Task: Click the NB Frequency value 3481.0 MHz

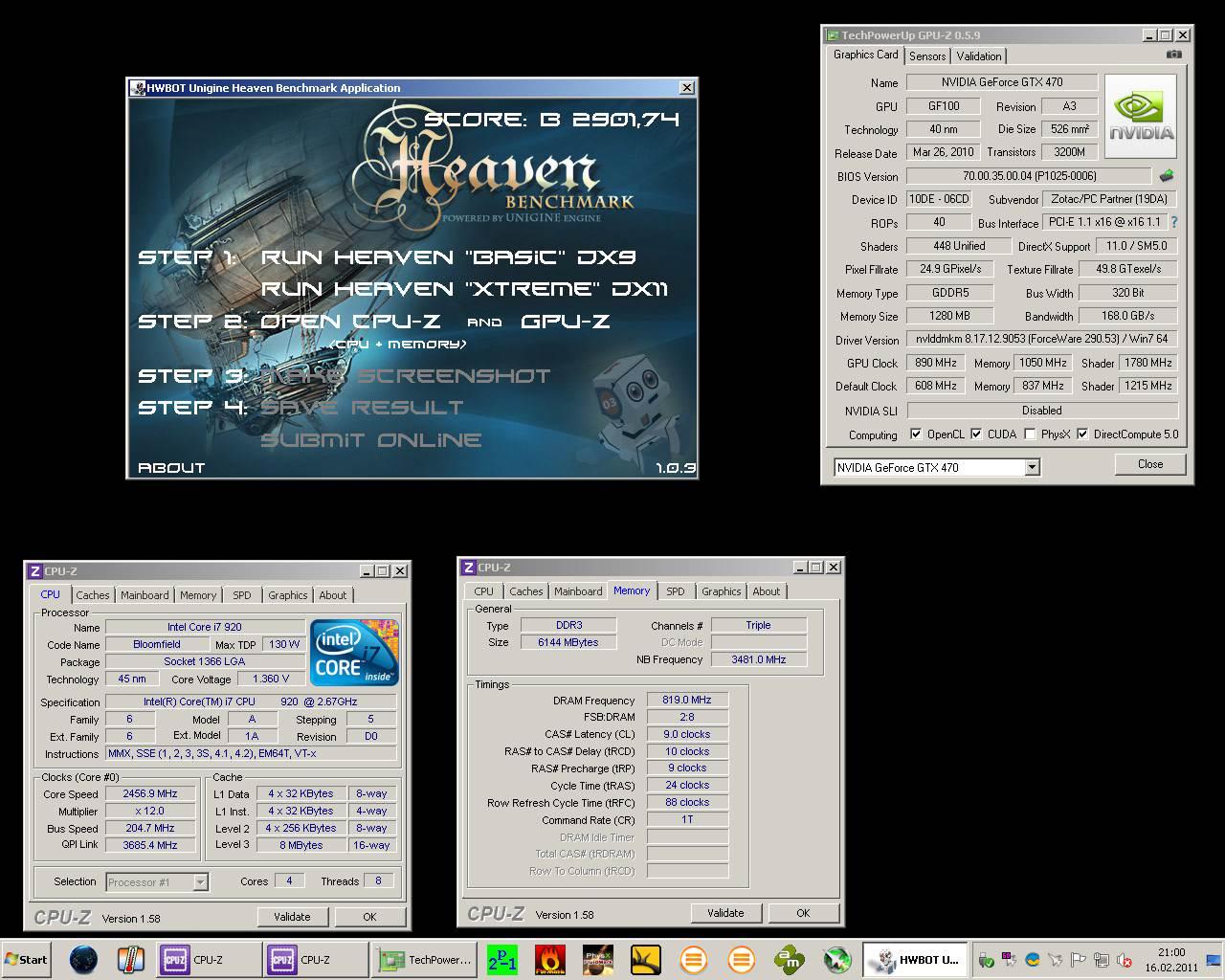Action: coord(759,659)
